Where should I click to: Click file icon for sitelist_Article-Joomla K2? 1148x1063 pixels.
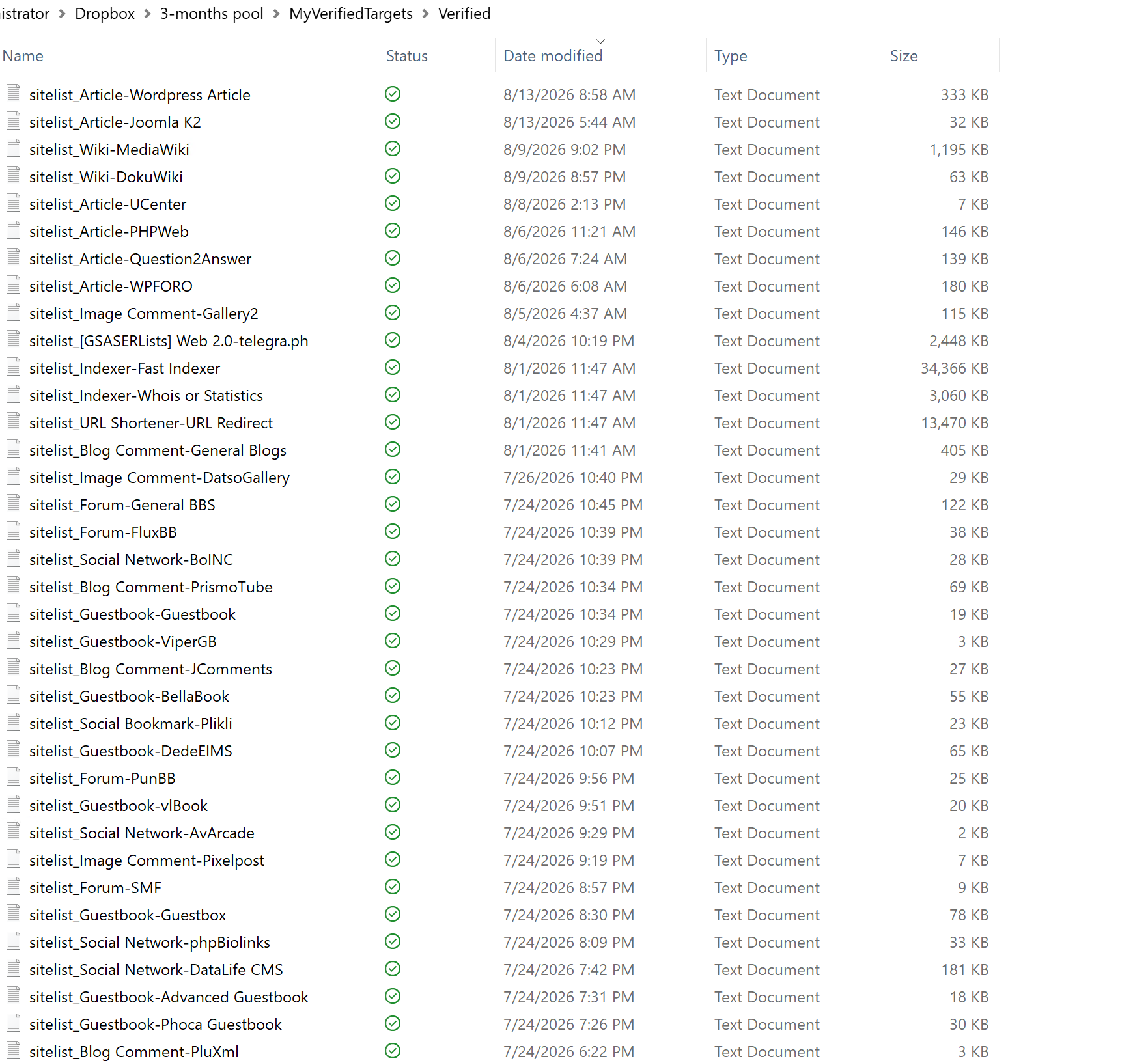pyautogui.click(x=14, y=122)
